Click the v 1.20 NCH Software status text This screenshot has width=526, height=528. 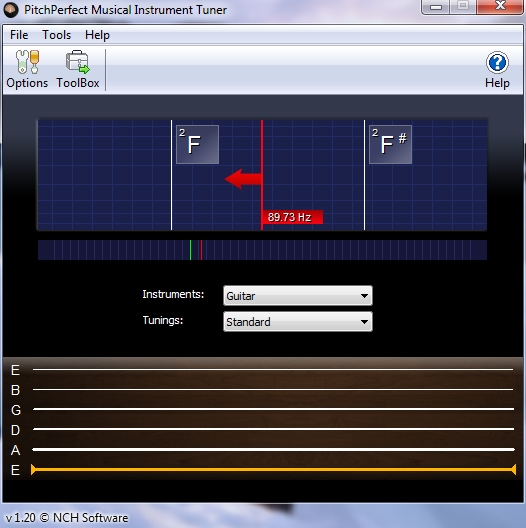coord(67,518)
